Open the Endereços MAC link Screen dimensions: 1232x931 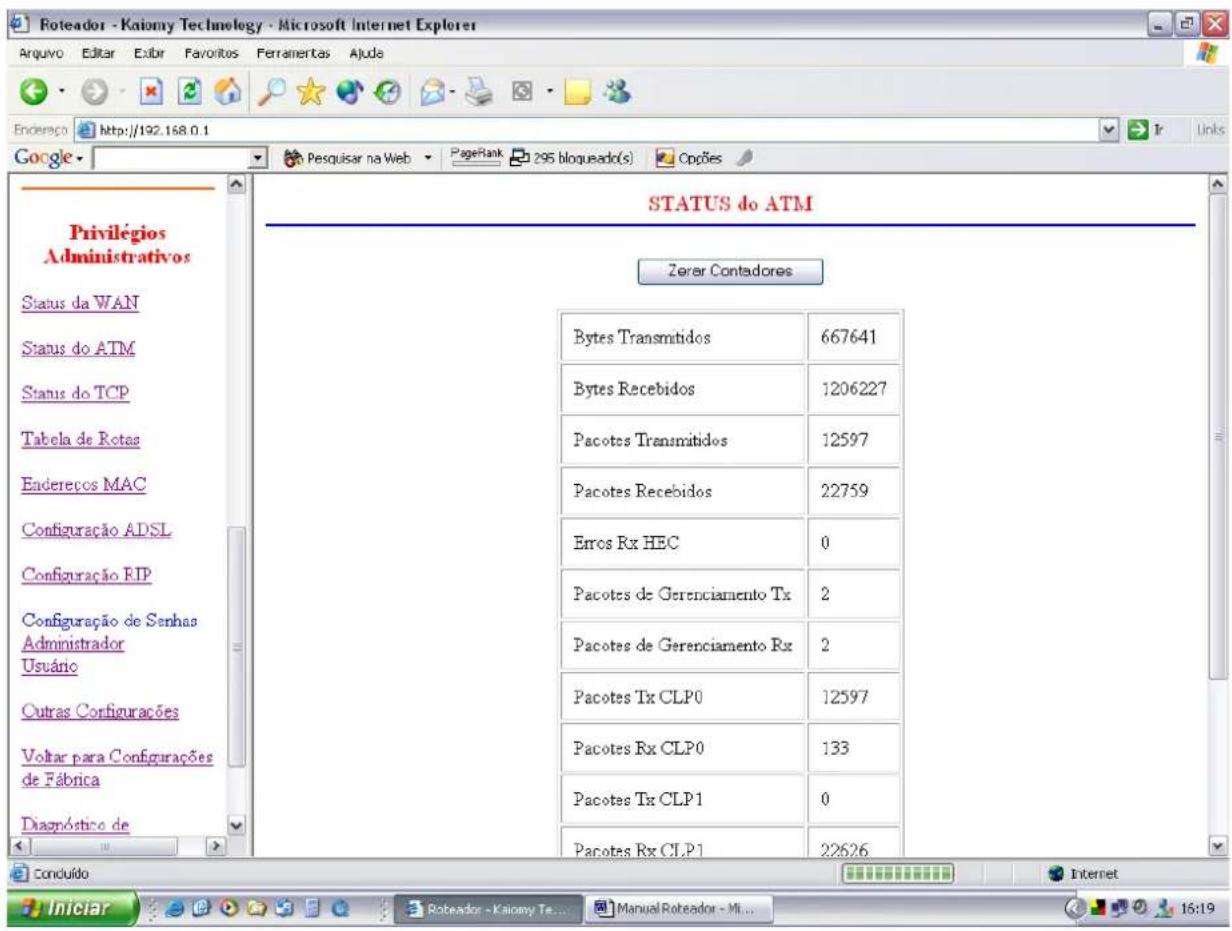[84, 484]
